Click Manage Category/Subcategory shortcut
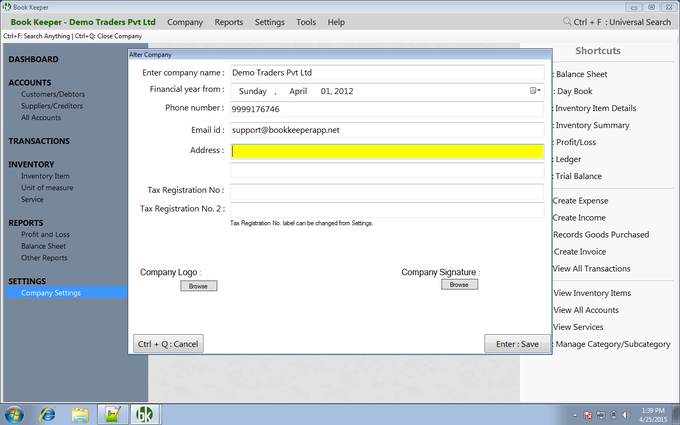This screenshot has height=425, width=680. (x=613, y=344)
